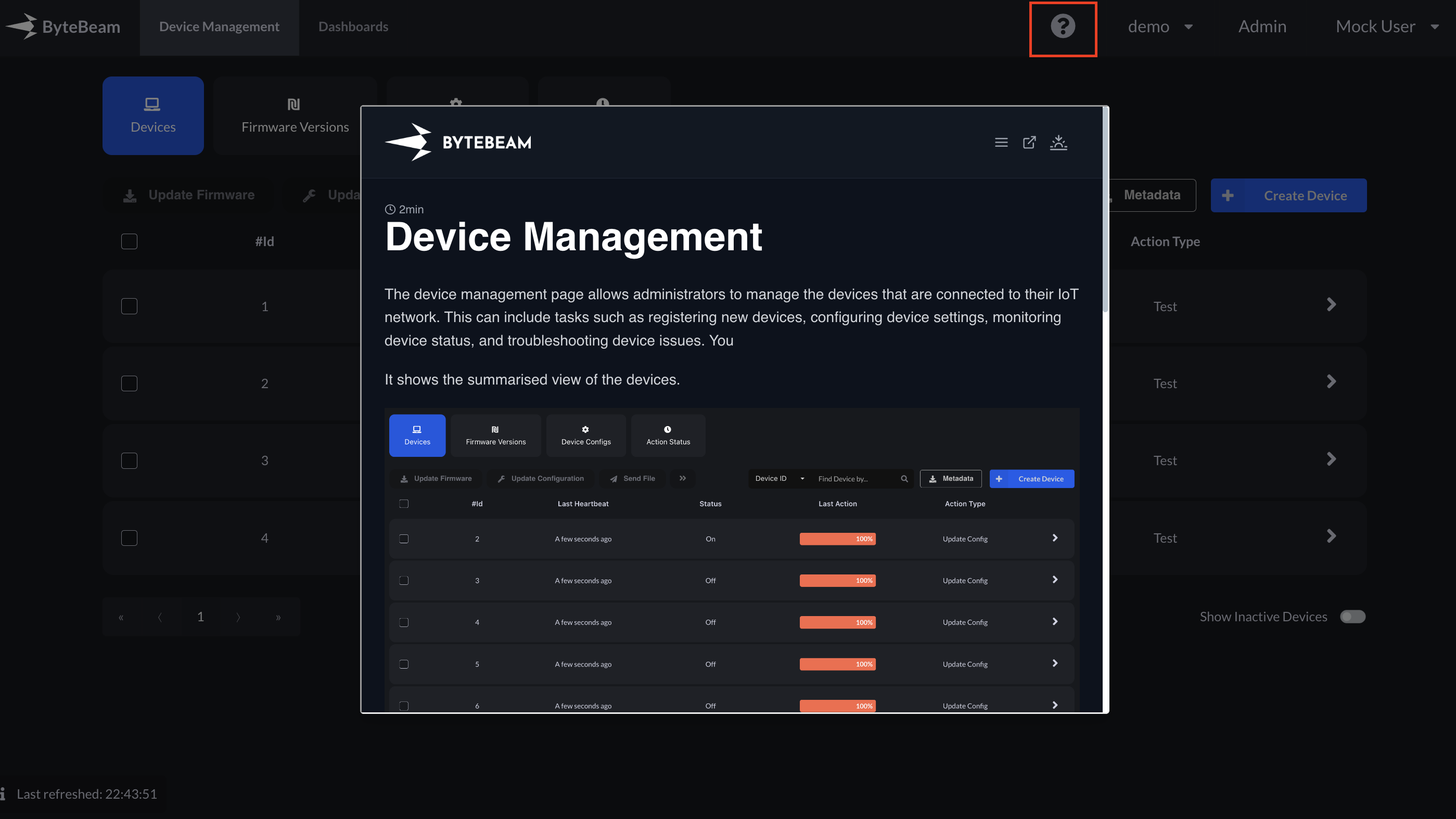The image size is (1456, 819).
Task: Open the Dashboards menu item
Action: tap(353, 27)
